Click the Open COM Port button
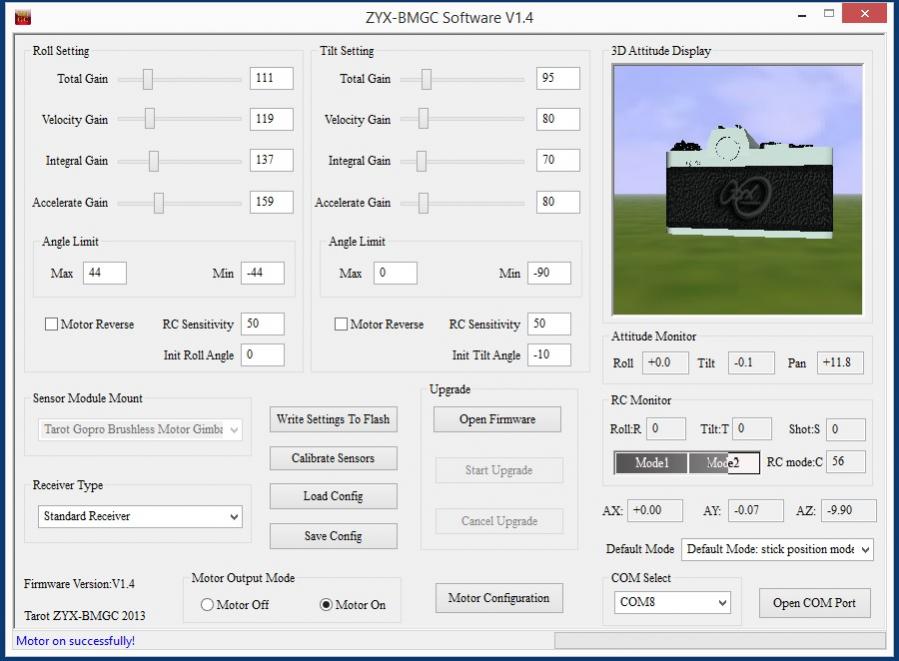 [x=814, y=603]
